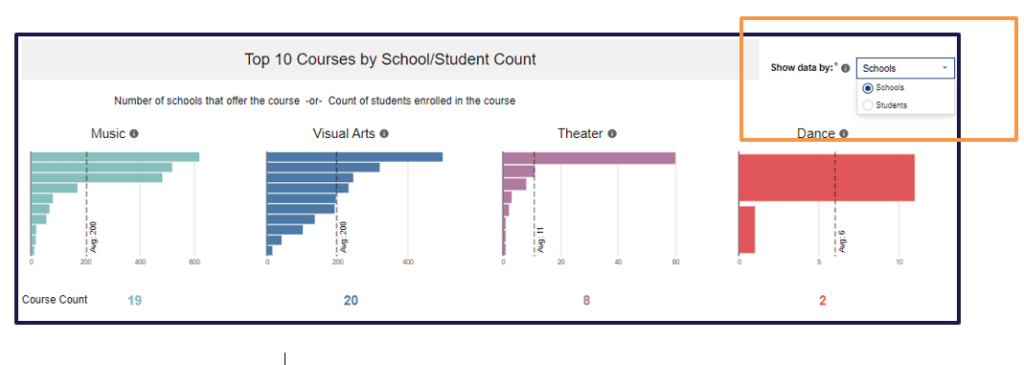The image size is (1024, 365).
Task: Click the dropdown arrow beside Schools
Action: click(x=944, y=68)
